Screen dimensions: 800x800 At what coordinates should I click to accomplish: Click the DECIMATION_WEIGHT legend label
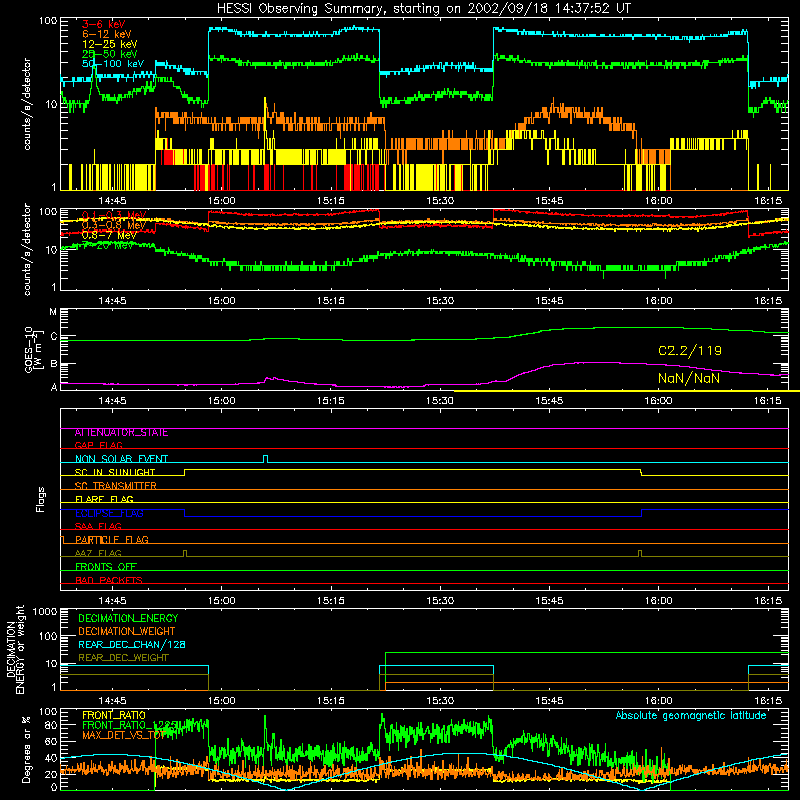127,632
